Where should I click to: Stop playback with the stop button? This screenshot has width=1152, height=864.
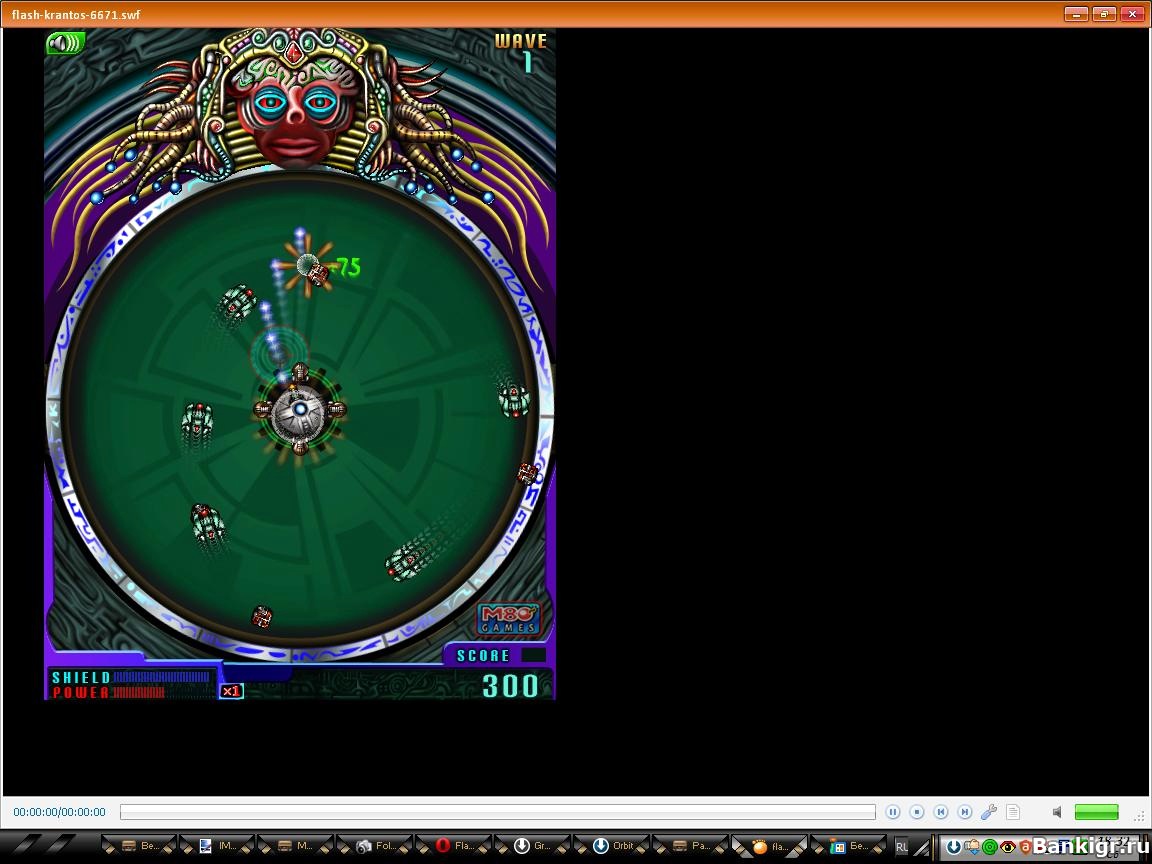(917, 812)
